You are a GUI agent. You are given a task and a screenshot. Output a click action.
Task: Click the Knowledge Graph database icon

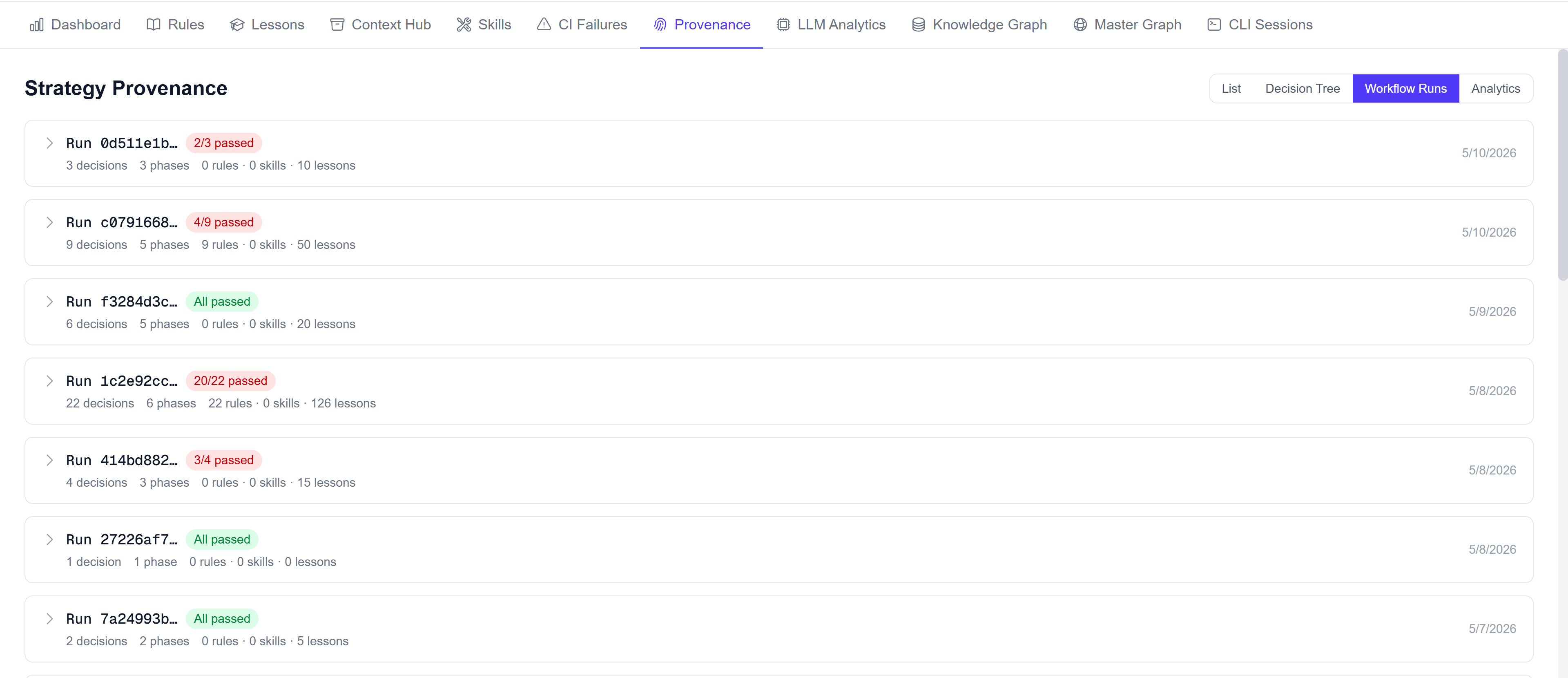click(919, 25)
